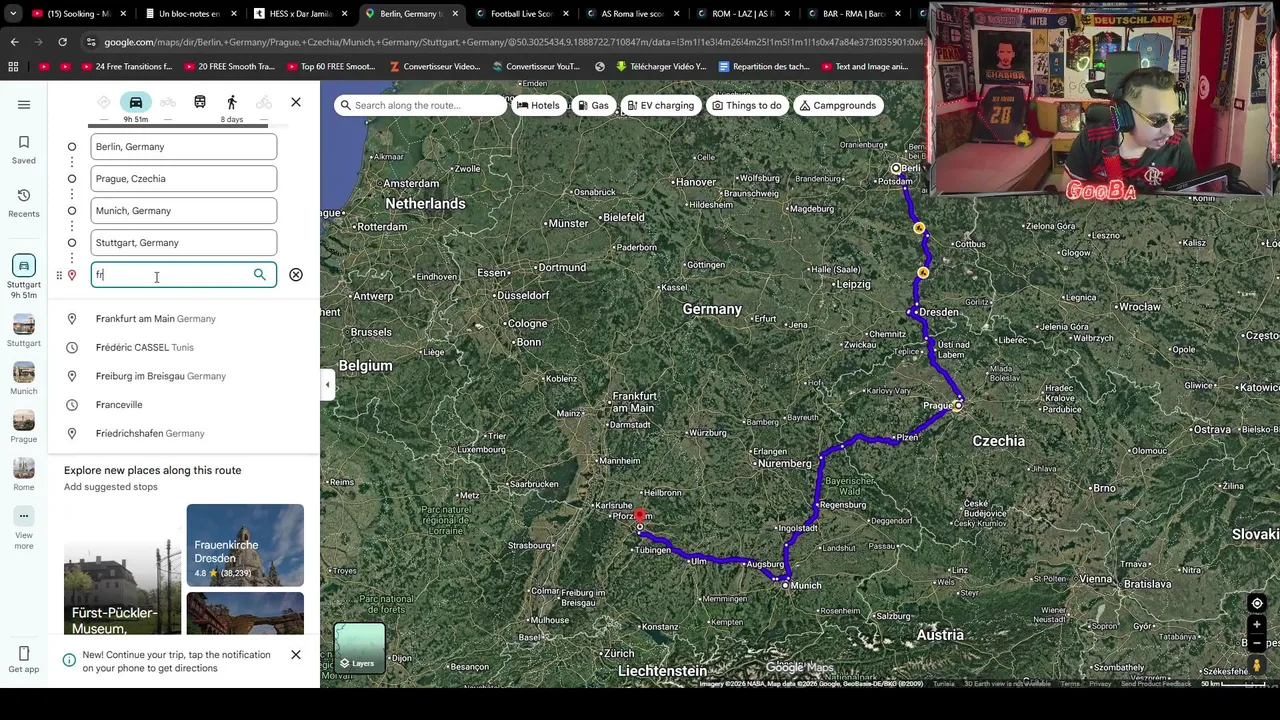Filter by Hotels chip
1280x720 pixels.
538,106
